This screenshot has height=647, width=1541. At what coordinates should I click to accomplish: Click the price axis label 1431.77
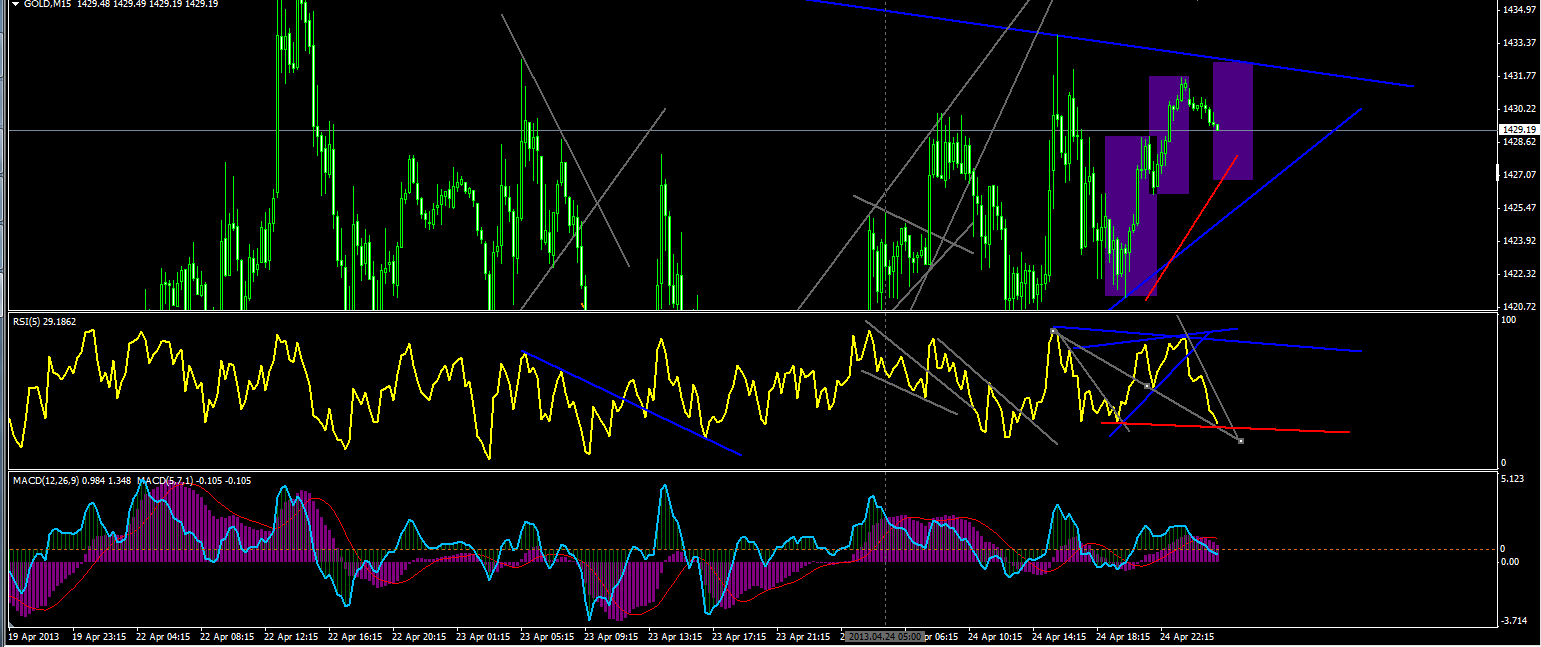click(x=1519, y=75)
